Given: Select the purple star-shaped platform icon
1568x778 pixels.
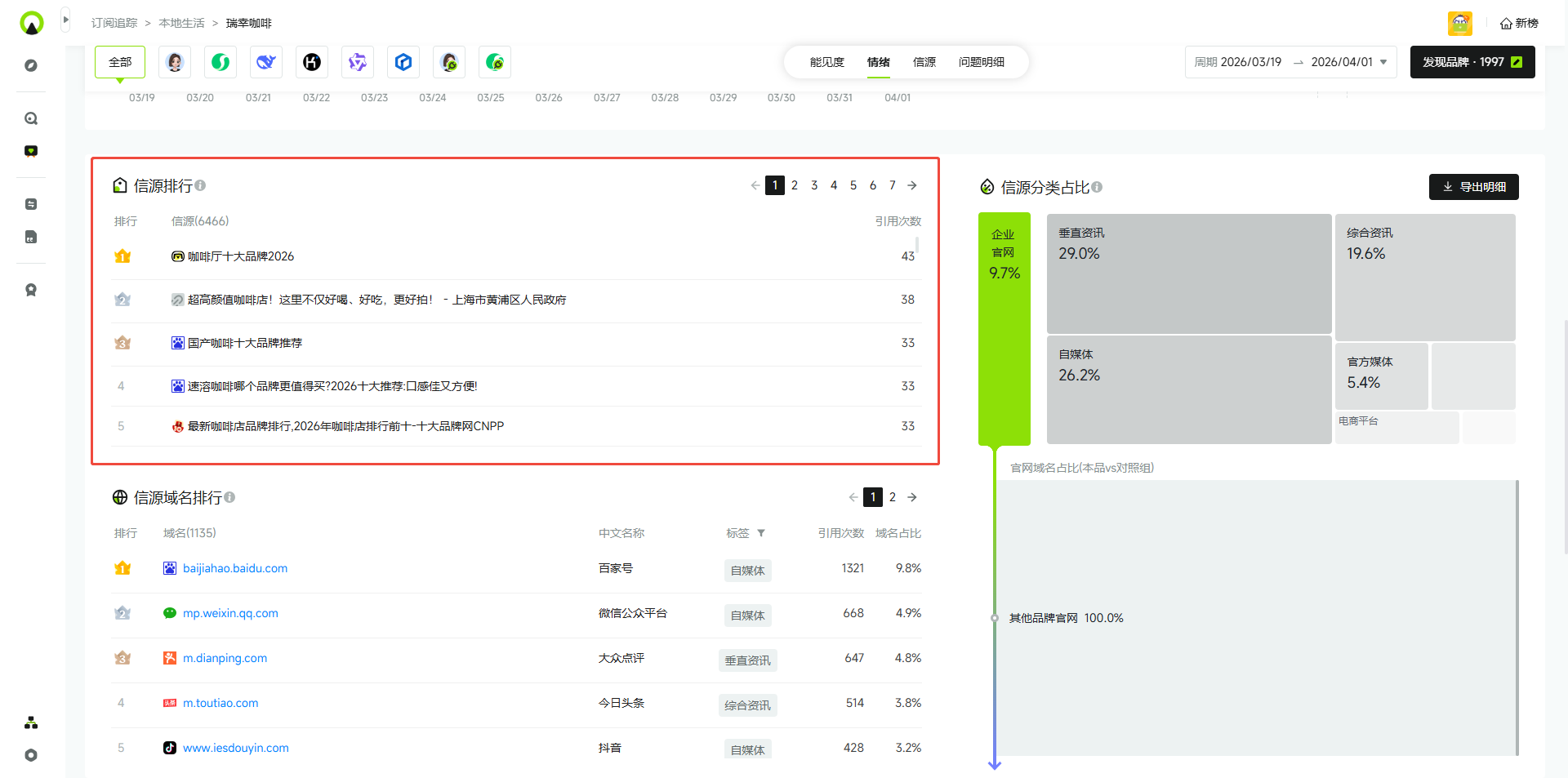Looking at the screenshot, I should point(358,62).
